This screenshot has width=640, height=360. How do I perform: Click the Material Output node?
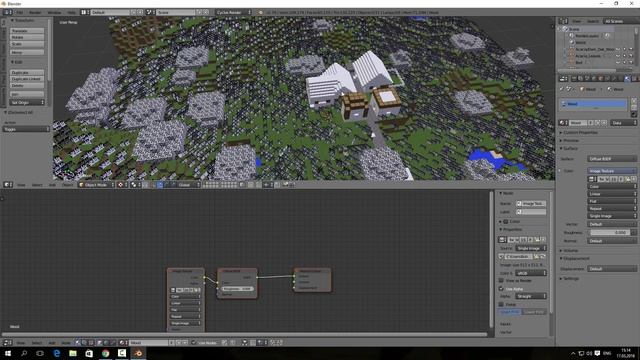(x=313, y=280)
